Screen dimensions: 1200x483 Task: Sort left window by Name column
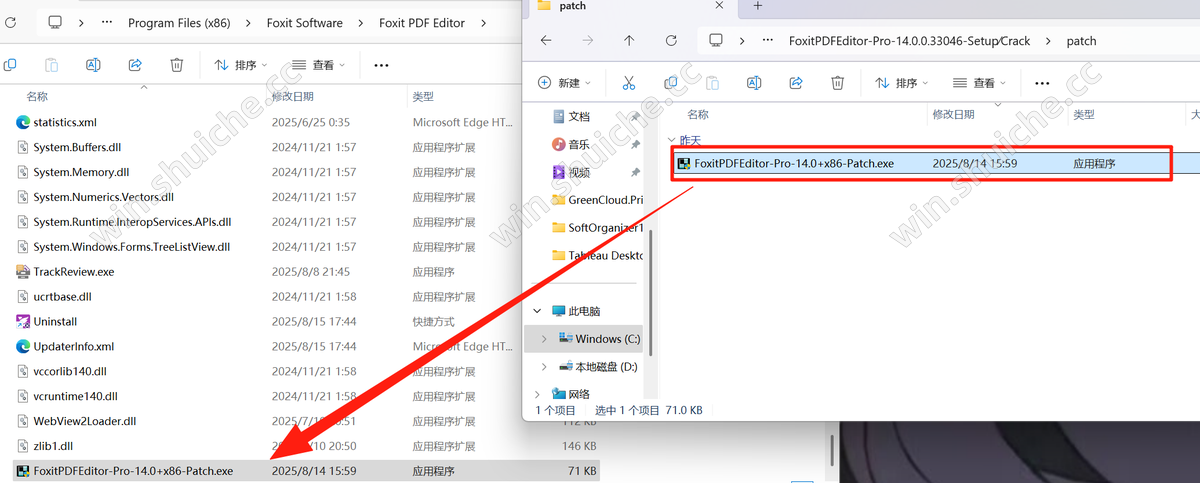coord(37,96)
